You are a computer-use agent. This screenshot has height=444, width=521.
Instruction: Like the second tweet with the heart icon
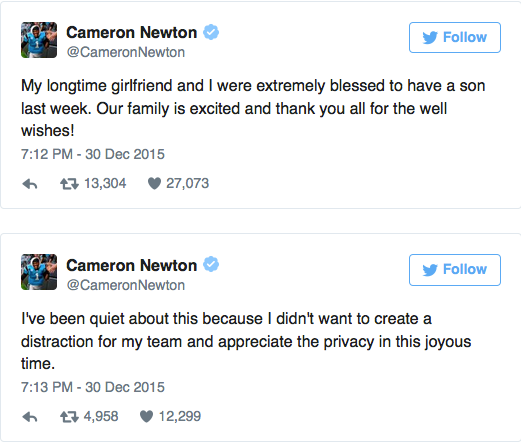tap(146, 416)
